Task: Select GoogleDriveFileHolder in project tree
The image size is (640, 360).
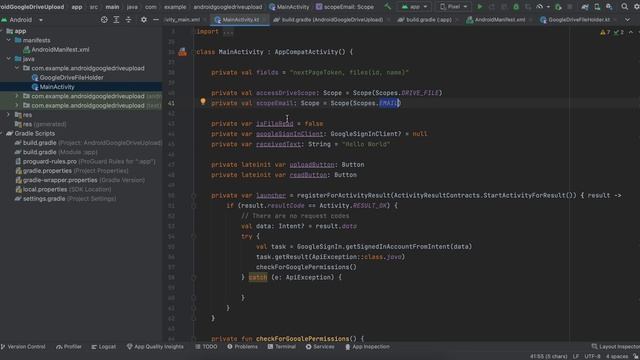Action: click(x=67, y=78)
